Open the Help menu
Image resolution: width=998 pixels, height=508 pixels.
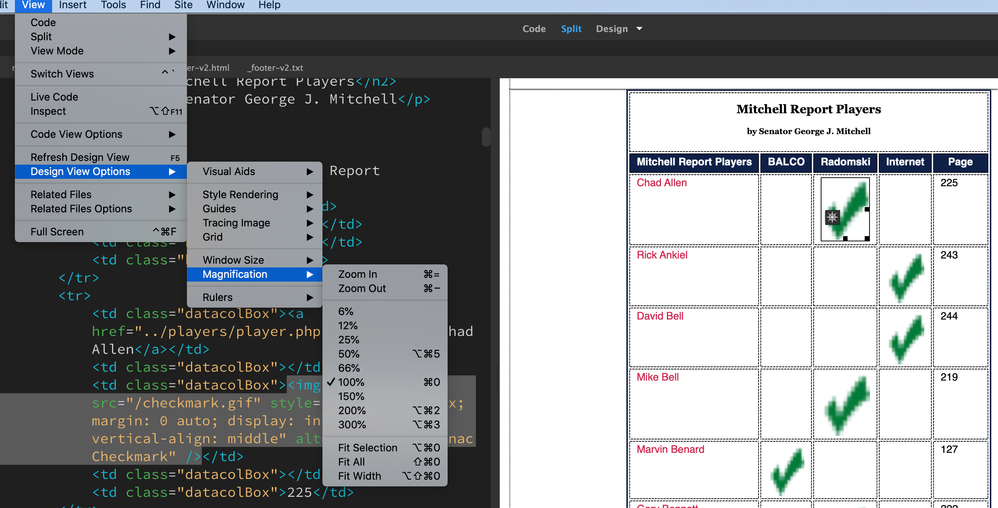point(269,5)
